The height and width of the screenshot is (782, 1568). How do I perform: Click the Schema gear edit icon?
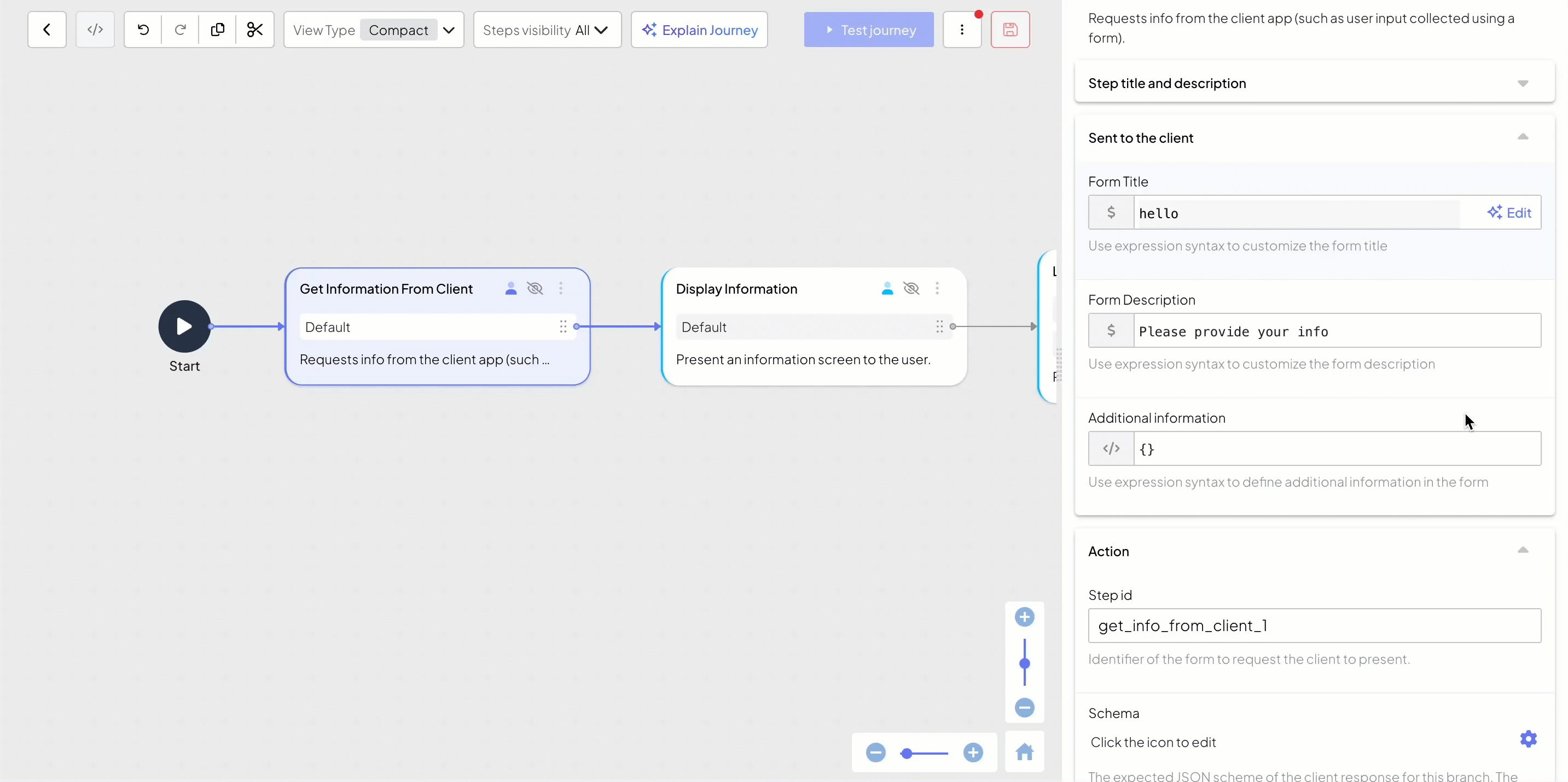(1528, 739)
